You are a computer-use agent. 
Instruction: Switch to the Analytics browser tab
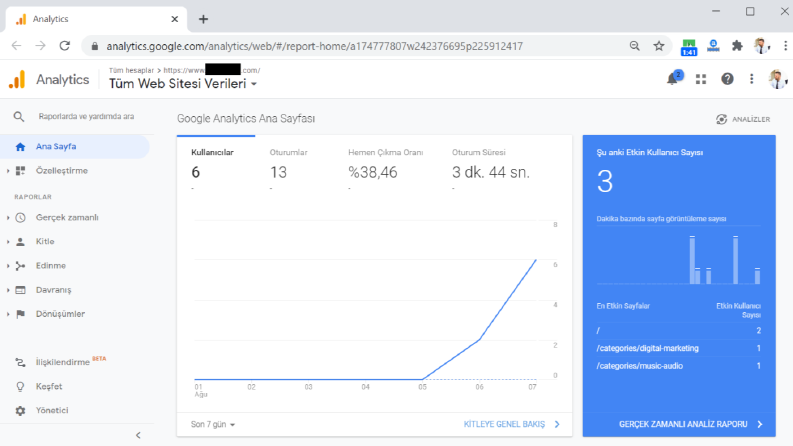(96, 19)
